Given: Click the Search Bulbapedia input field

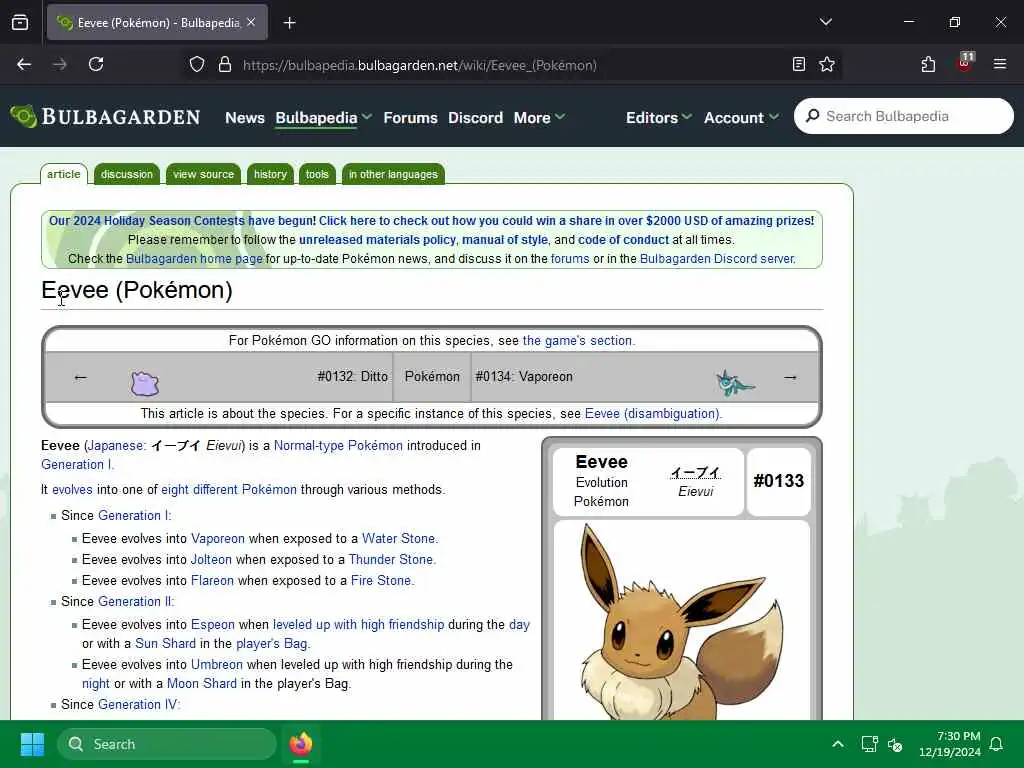Looking at the screenshot, I should point(904,116).
